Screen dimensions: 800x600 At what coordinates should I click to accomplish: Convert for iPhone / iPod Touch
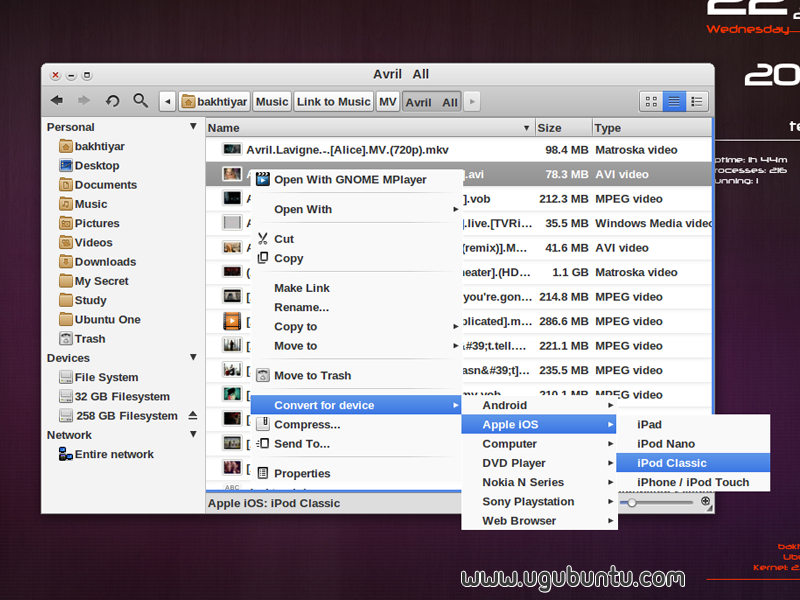click(x=693, y=482)
